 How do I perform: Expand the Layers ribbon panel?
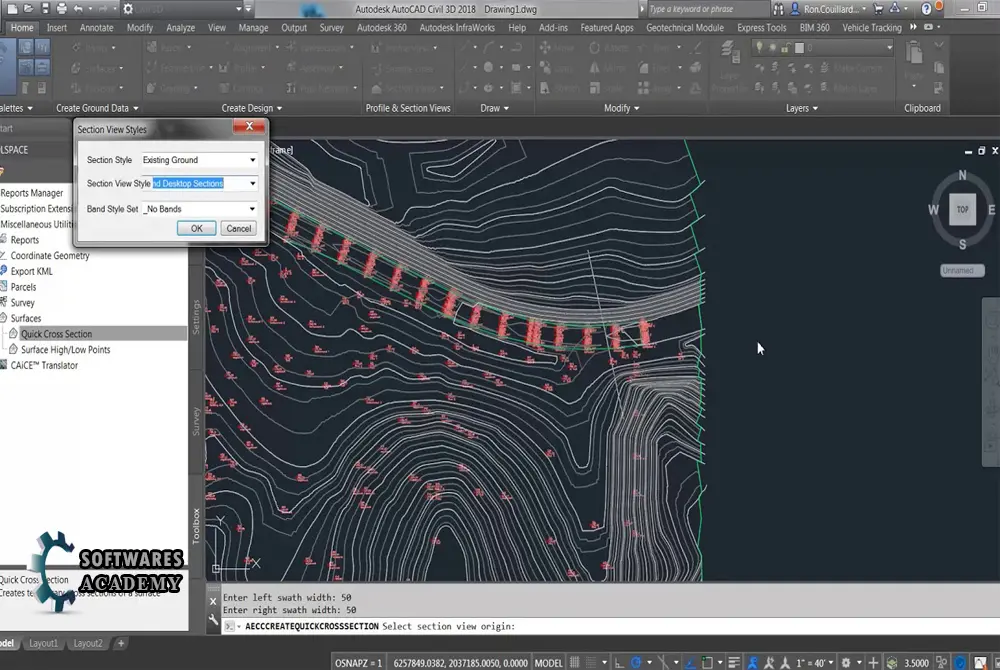point(802,108)
